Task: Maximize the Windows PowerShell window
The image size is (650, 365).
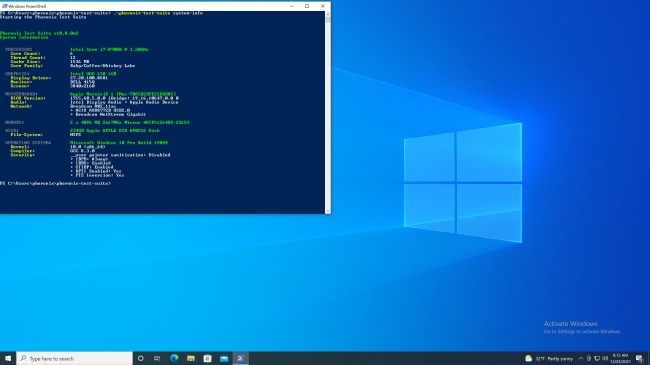Action: click(307, 6)
